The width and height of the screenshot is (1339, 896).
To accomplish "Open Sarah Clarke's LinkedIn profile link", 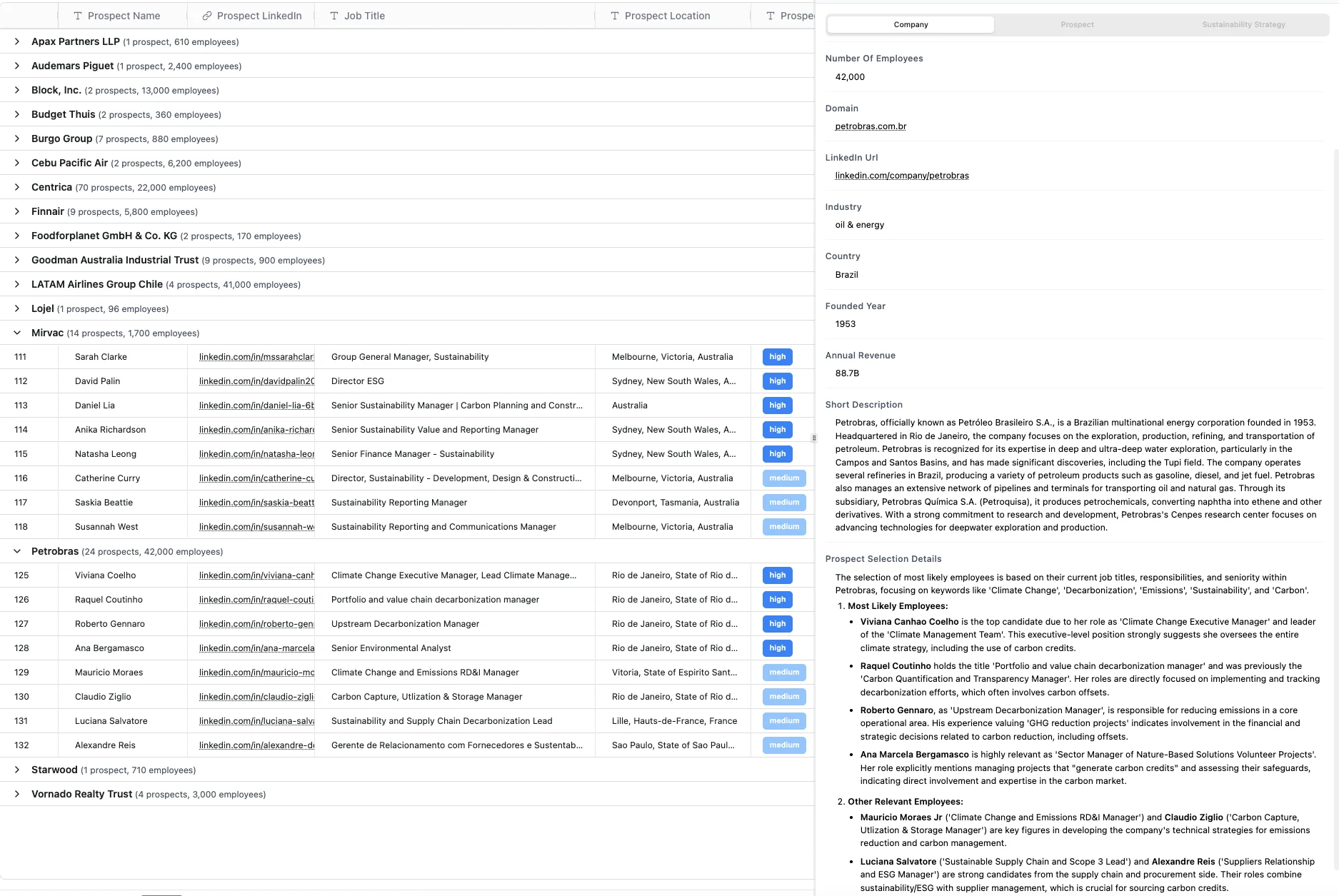I will tap(256, 357).
